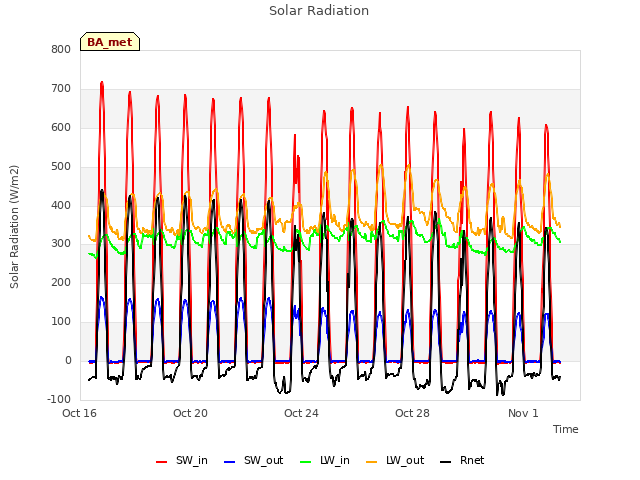
Task: Click the Oct 24 x-axis tick label
Action: click(x=302, y=413)
